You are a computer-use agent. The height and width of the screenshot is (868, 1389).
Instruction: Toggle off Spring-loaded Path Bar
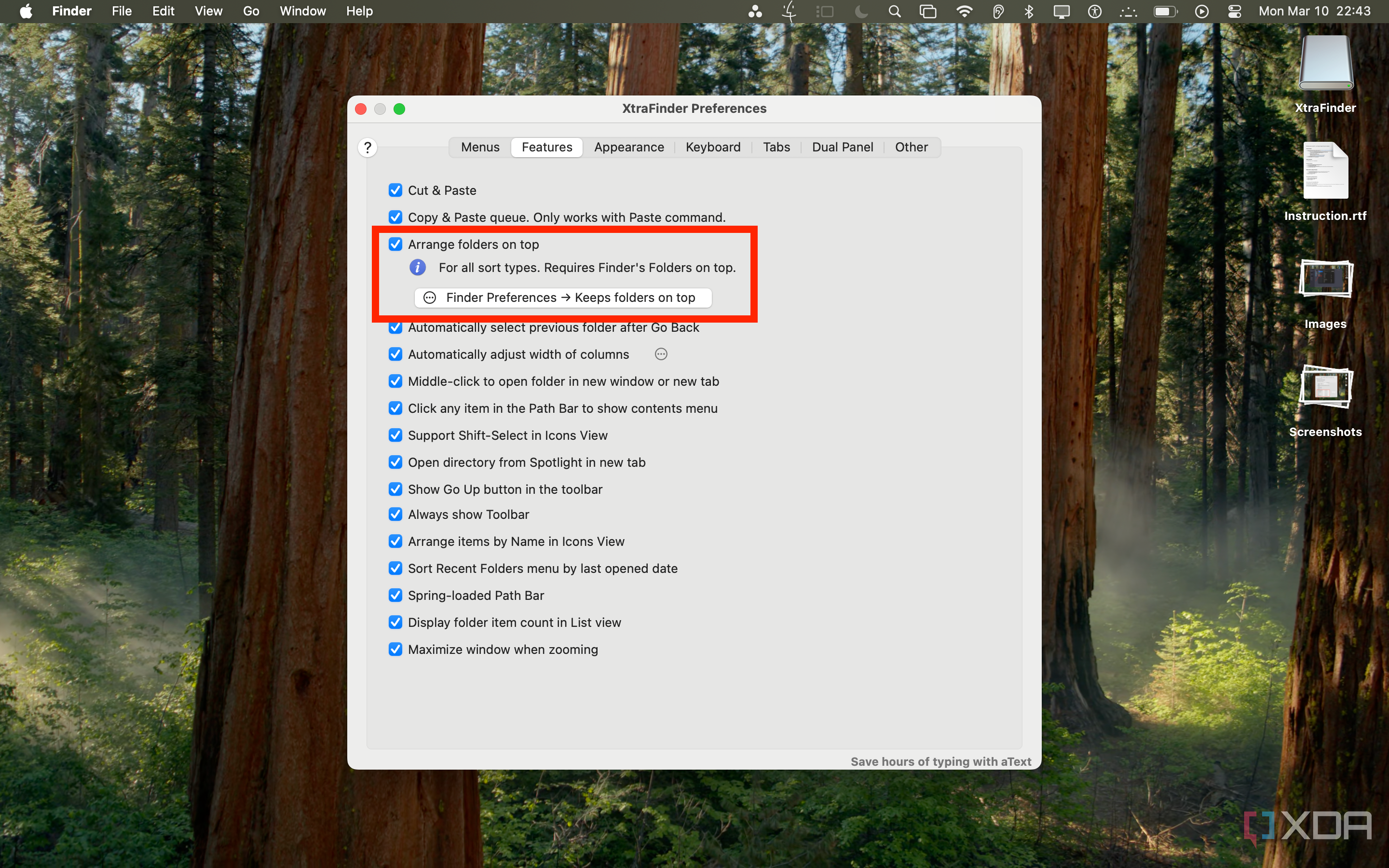click(395, 596)
